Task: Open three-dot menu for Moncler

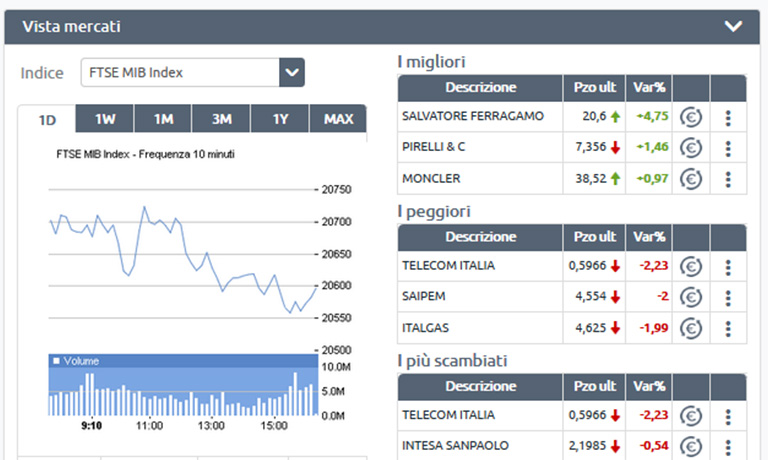Action: pos(728,179)
